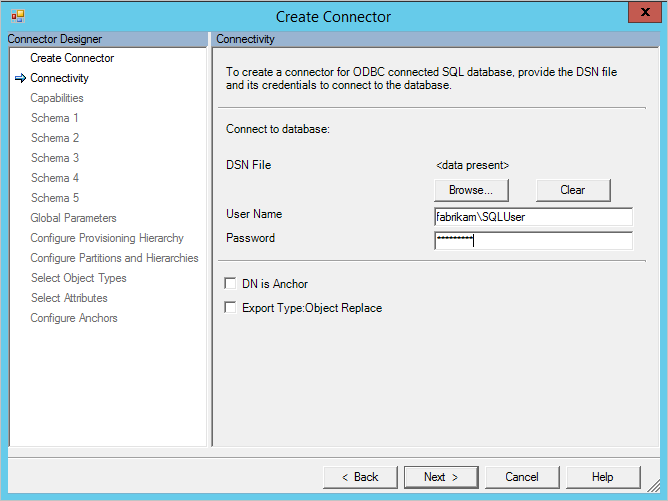Viewport: 668px width, 501px height.
Task: Click the app icon in the title bar
Action: point(18,17)
